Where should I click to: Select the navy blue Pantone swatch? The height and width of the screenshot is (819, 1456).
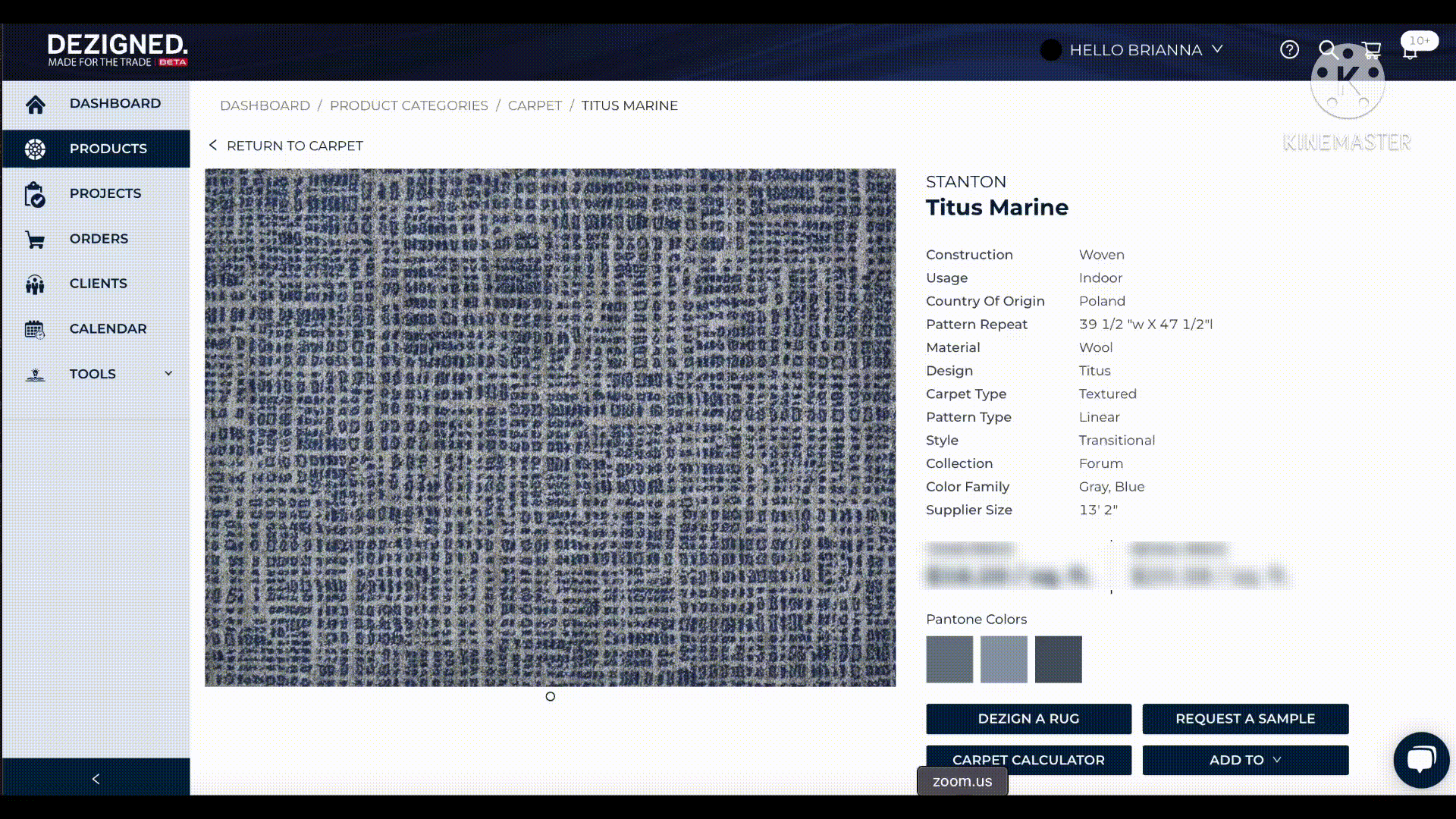(x=1059, y=659)
